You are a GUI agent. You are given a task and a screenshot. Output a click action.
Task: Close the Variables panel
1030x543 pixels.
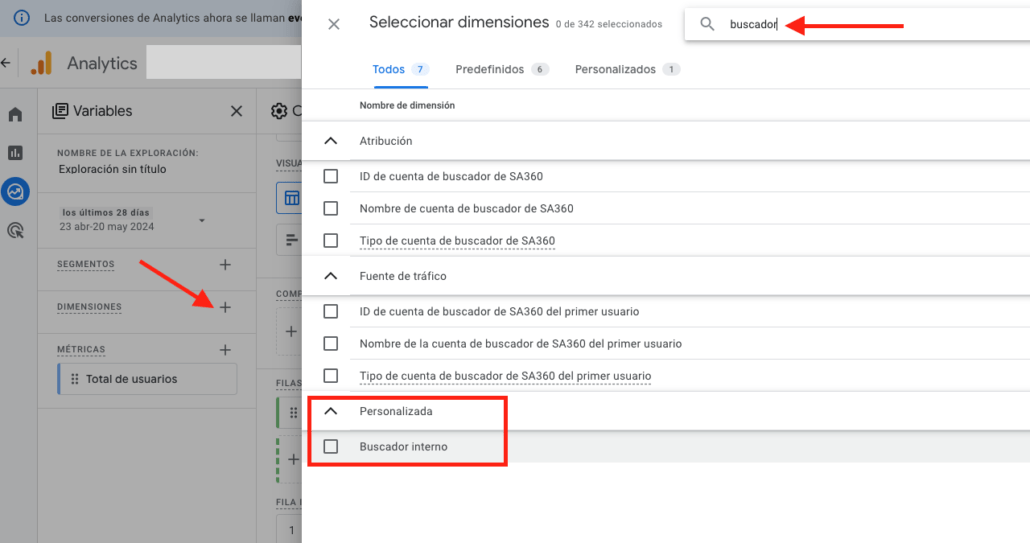tap(236, 111)
